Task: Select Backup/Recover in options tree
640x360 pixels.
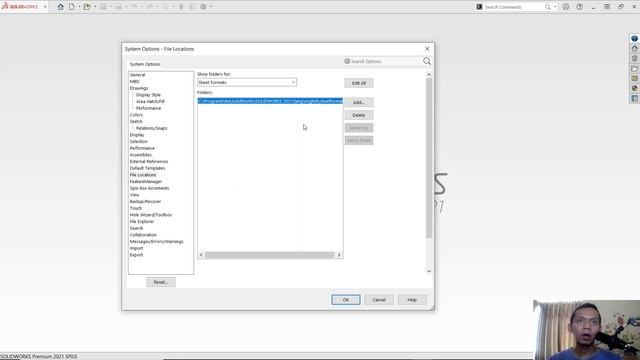Action: click(145, 202)
